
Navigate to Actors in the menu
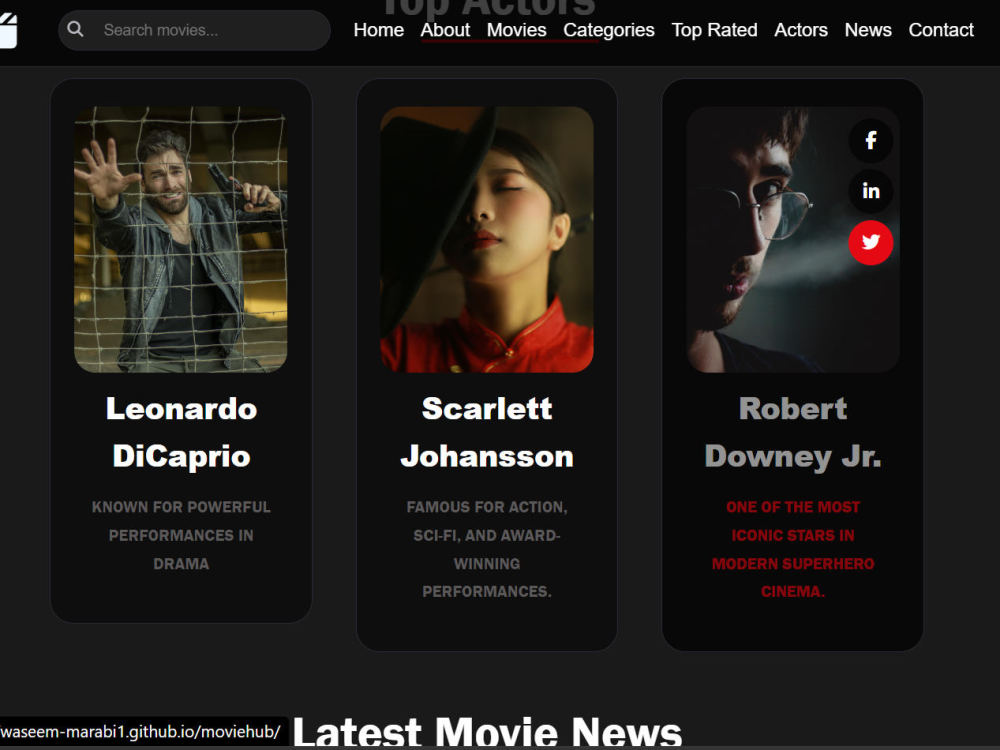pos(800,30)
